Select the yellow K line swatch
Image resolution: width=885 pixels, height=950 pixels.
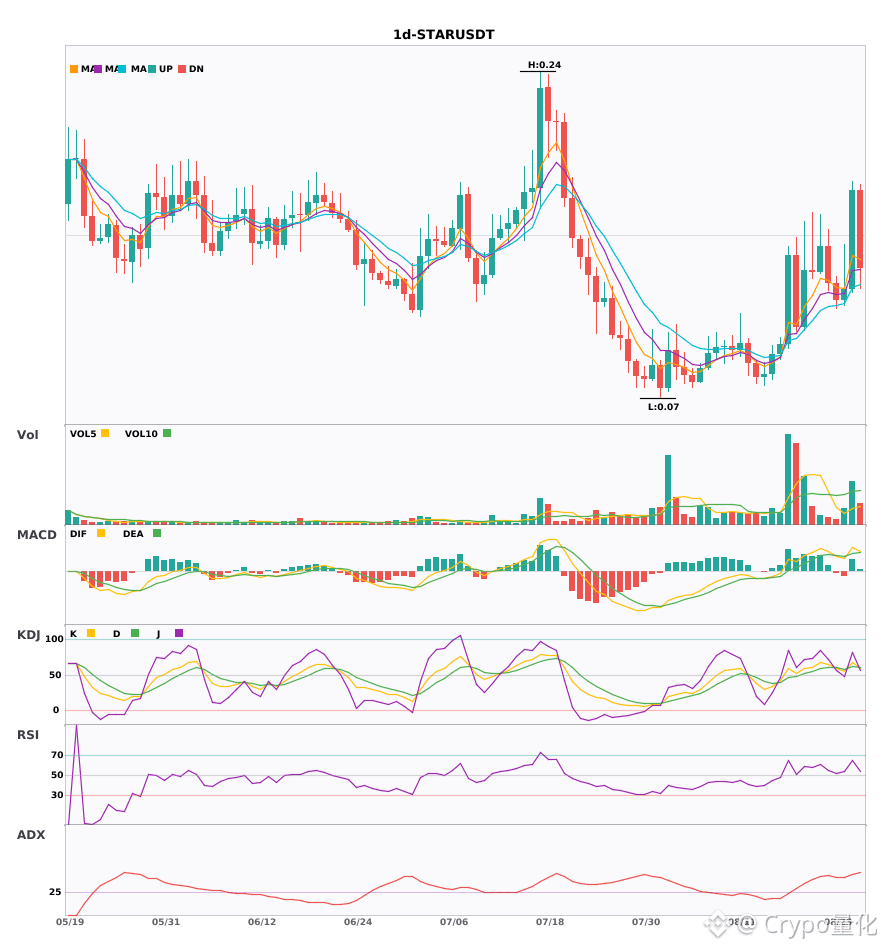click(91, 633)
